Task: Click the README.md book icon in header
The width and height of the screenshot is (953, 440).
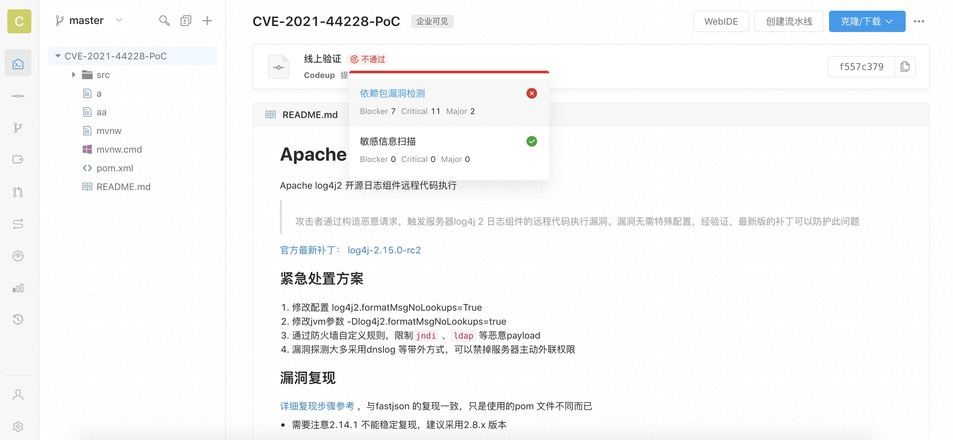Action: click(x=270, y=114)
